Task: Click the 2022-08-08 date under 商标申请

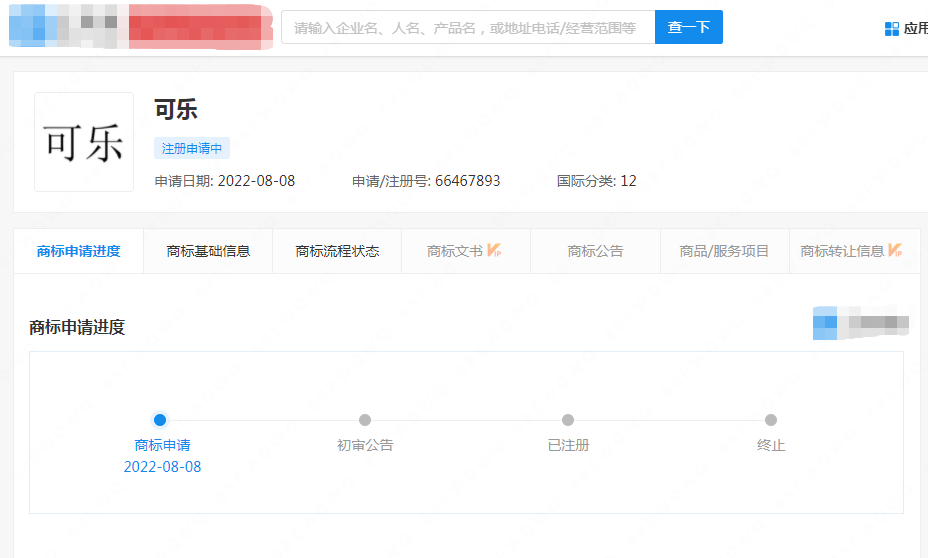Action: coord(162,467)
